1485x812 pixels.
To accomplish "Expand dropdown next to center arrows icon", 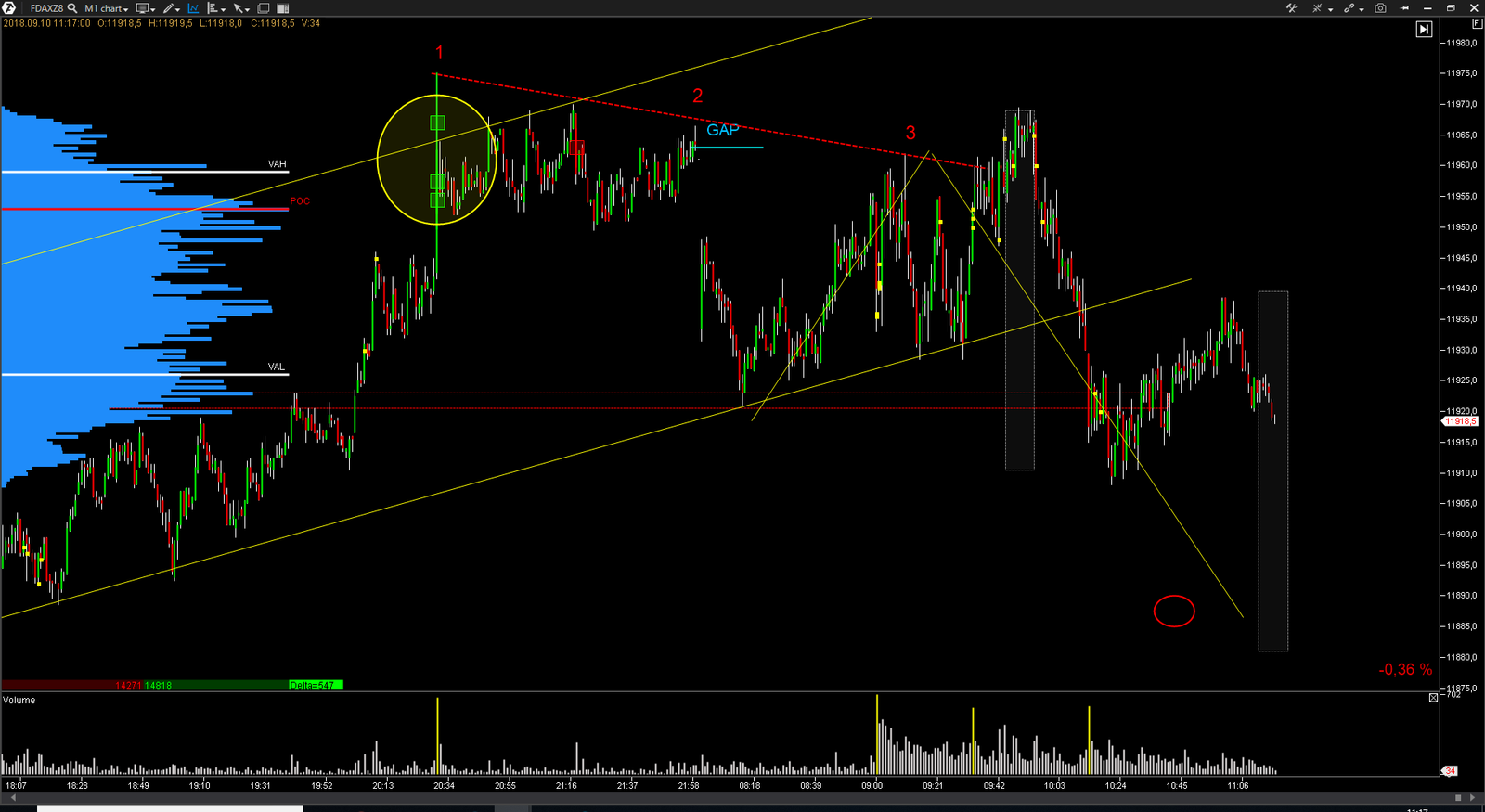I will click(1331, 9).
